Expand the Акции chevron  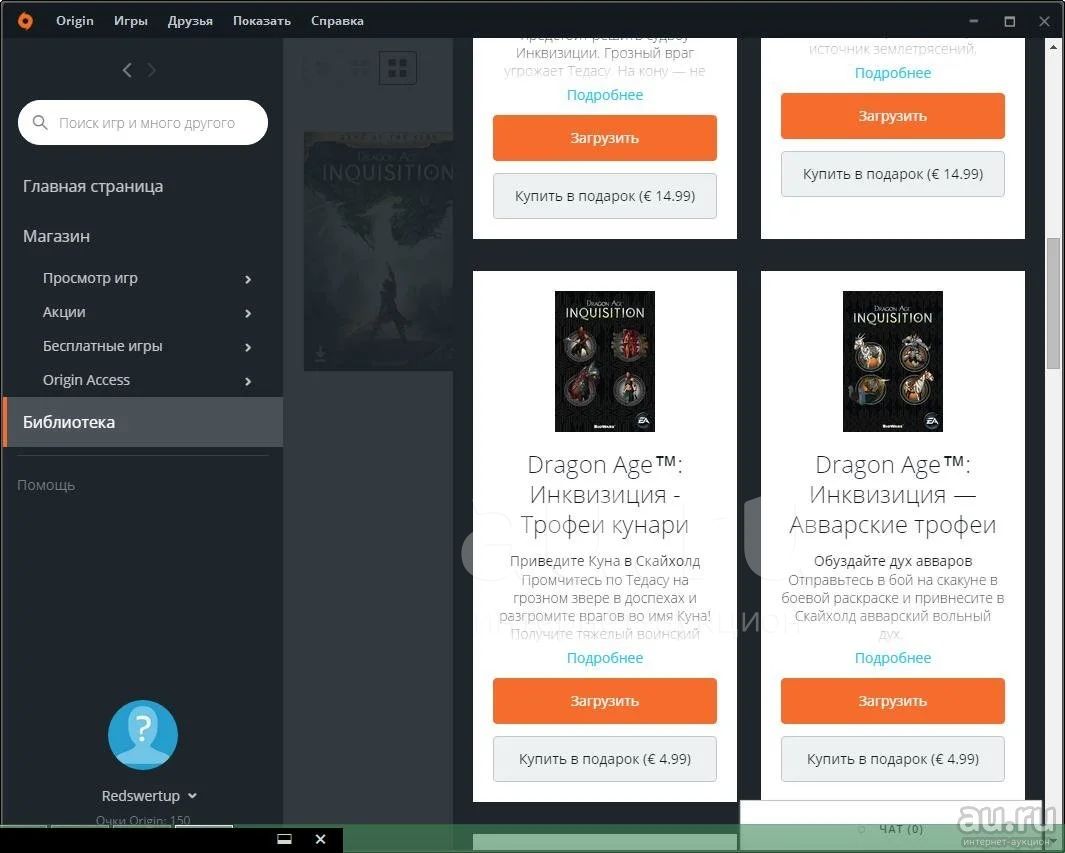coord(248,313)
